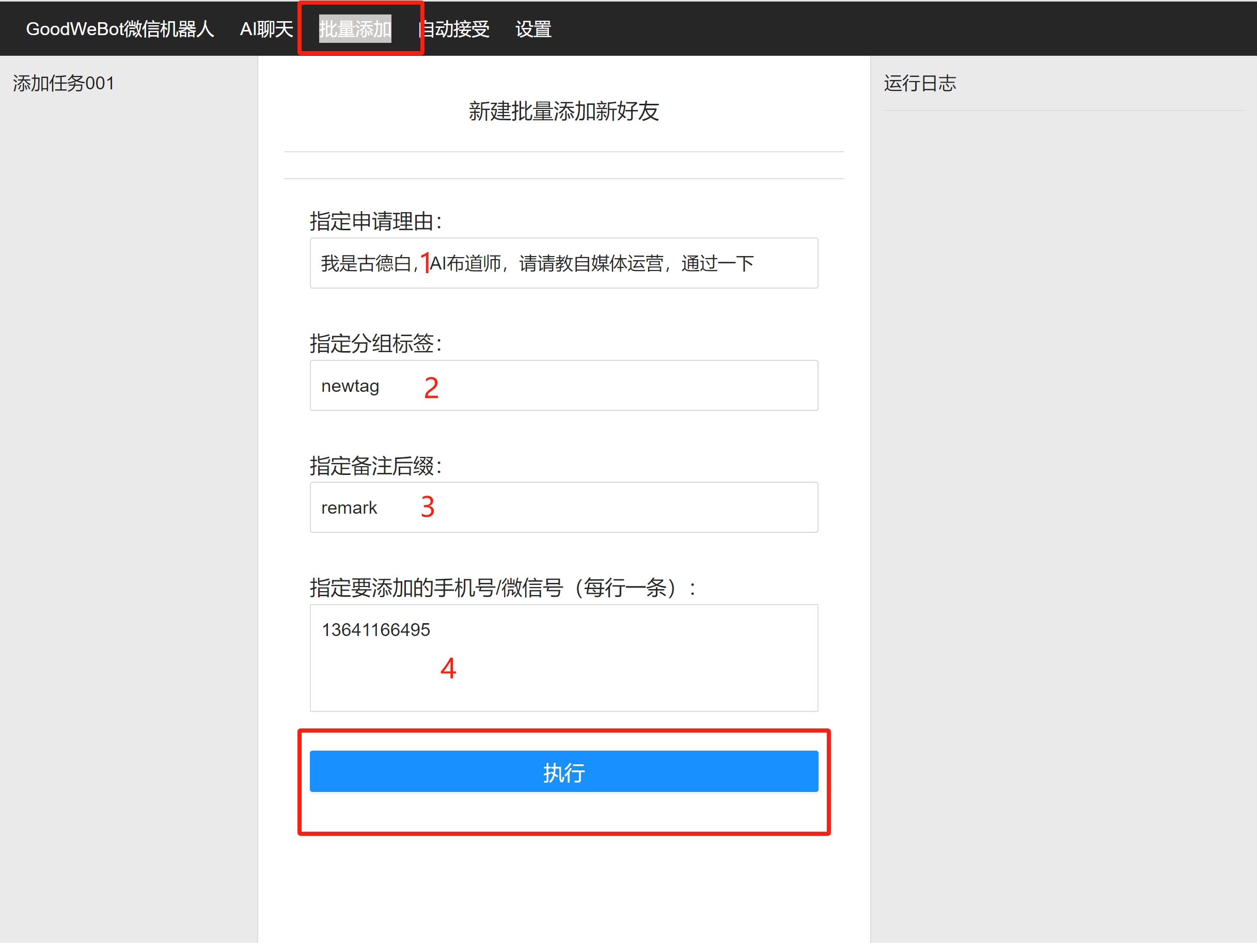This screenshot has height=952, width=1257.
Task: Click the 指定申请理由 label
Action: click(x=375, y=221)
